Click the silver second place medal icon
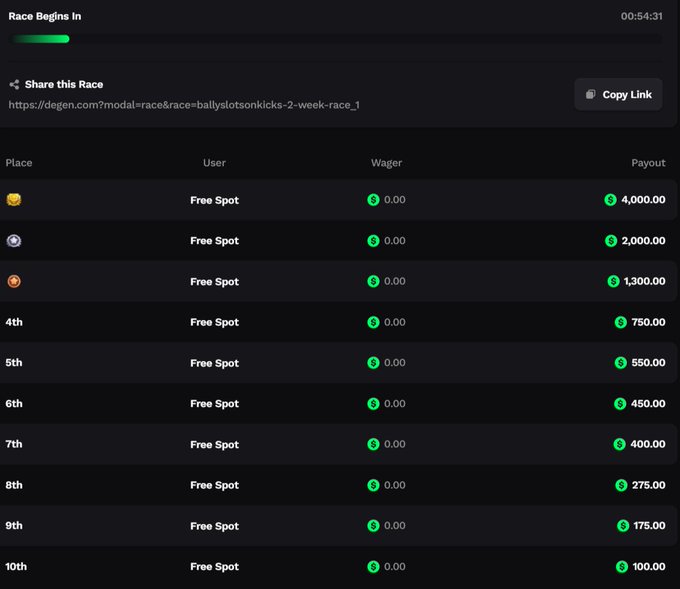The height and width of the screenshot is (589, 680). 14,240
